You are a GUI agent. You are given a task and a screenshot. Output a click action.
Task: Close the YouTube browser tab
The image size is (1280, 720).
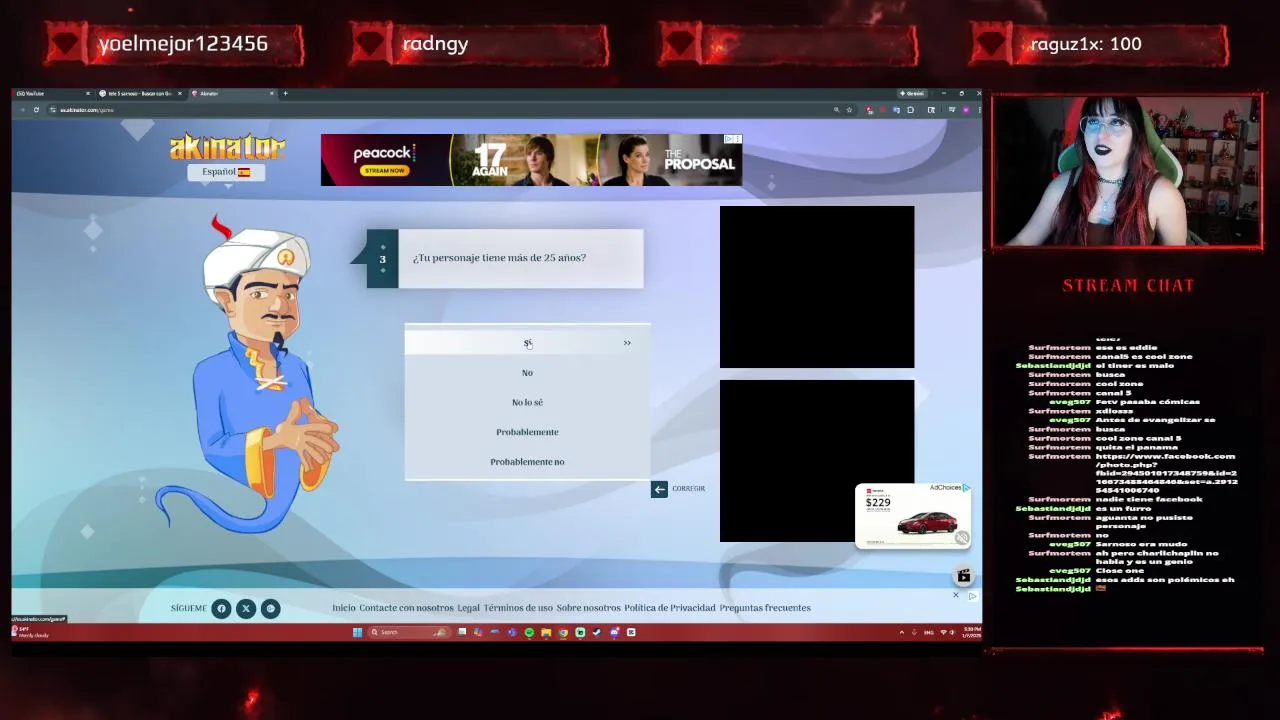point(88,93)
